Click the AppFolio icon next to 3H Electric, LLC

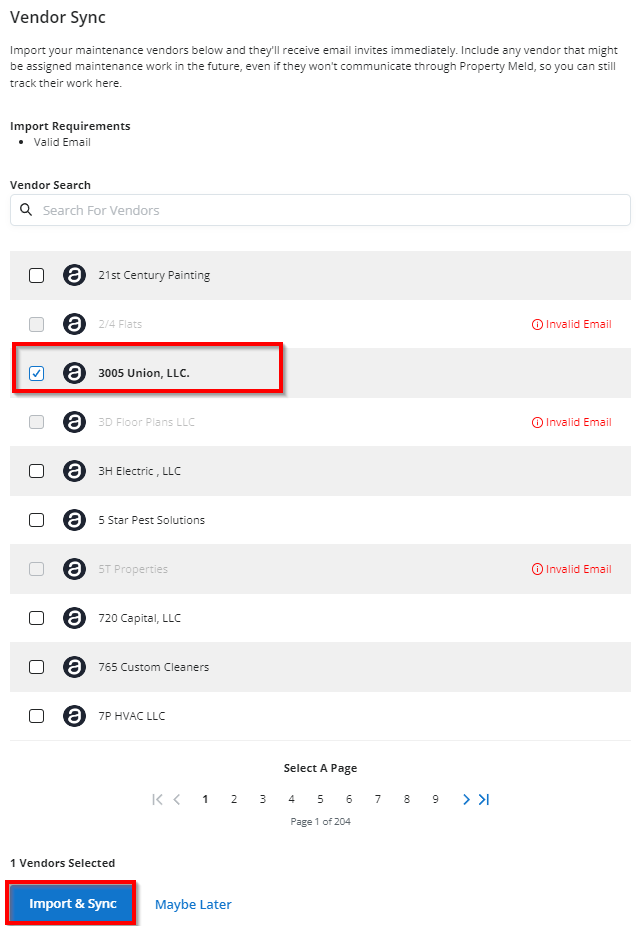pos(74,471)
